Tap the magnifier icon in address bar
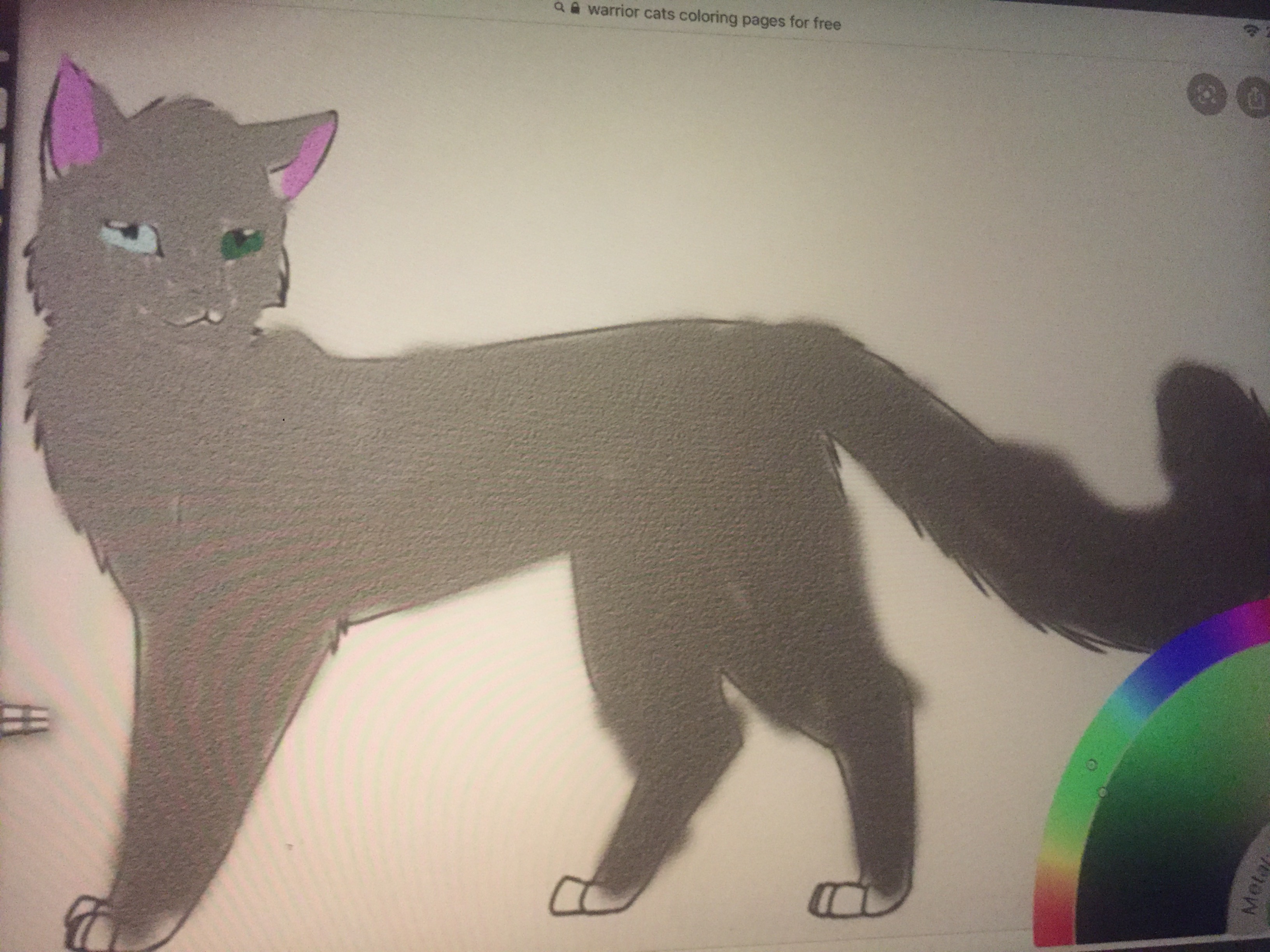The width and height of the screenshot is (1270, 952). tap(560, 7)
